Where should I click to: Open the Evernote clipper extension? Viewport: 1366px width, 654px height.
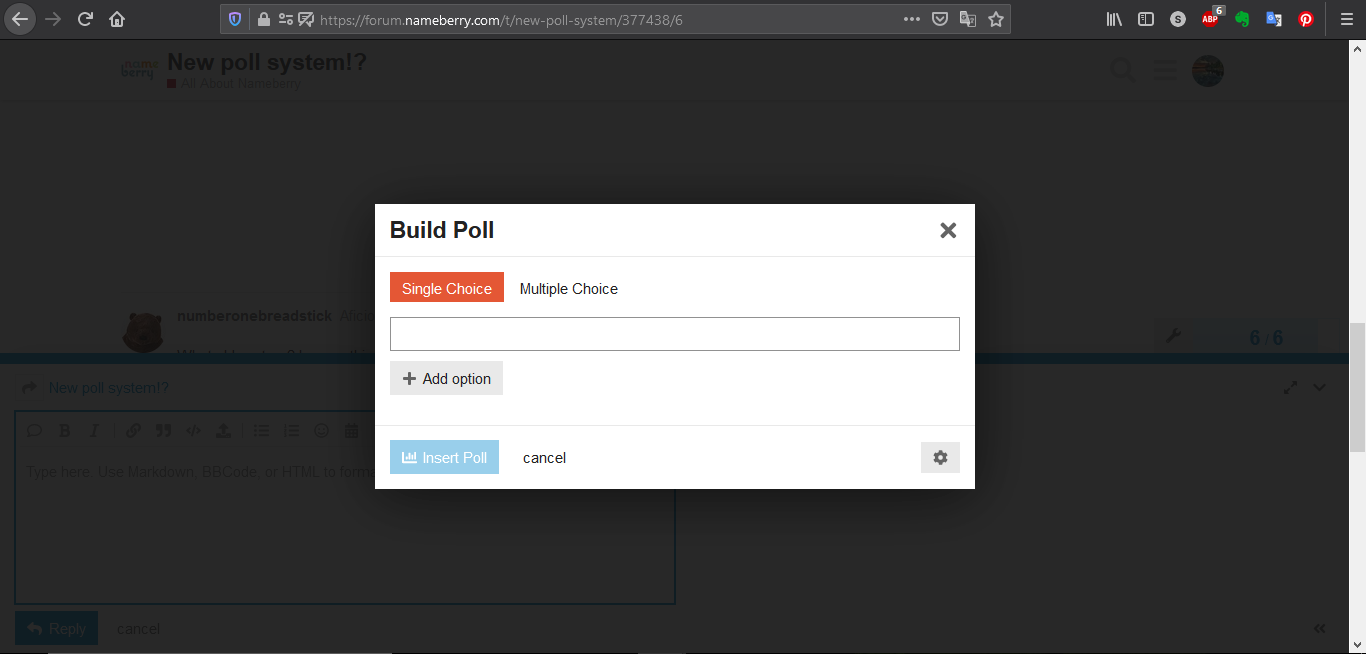point(1242,19)
